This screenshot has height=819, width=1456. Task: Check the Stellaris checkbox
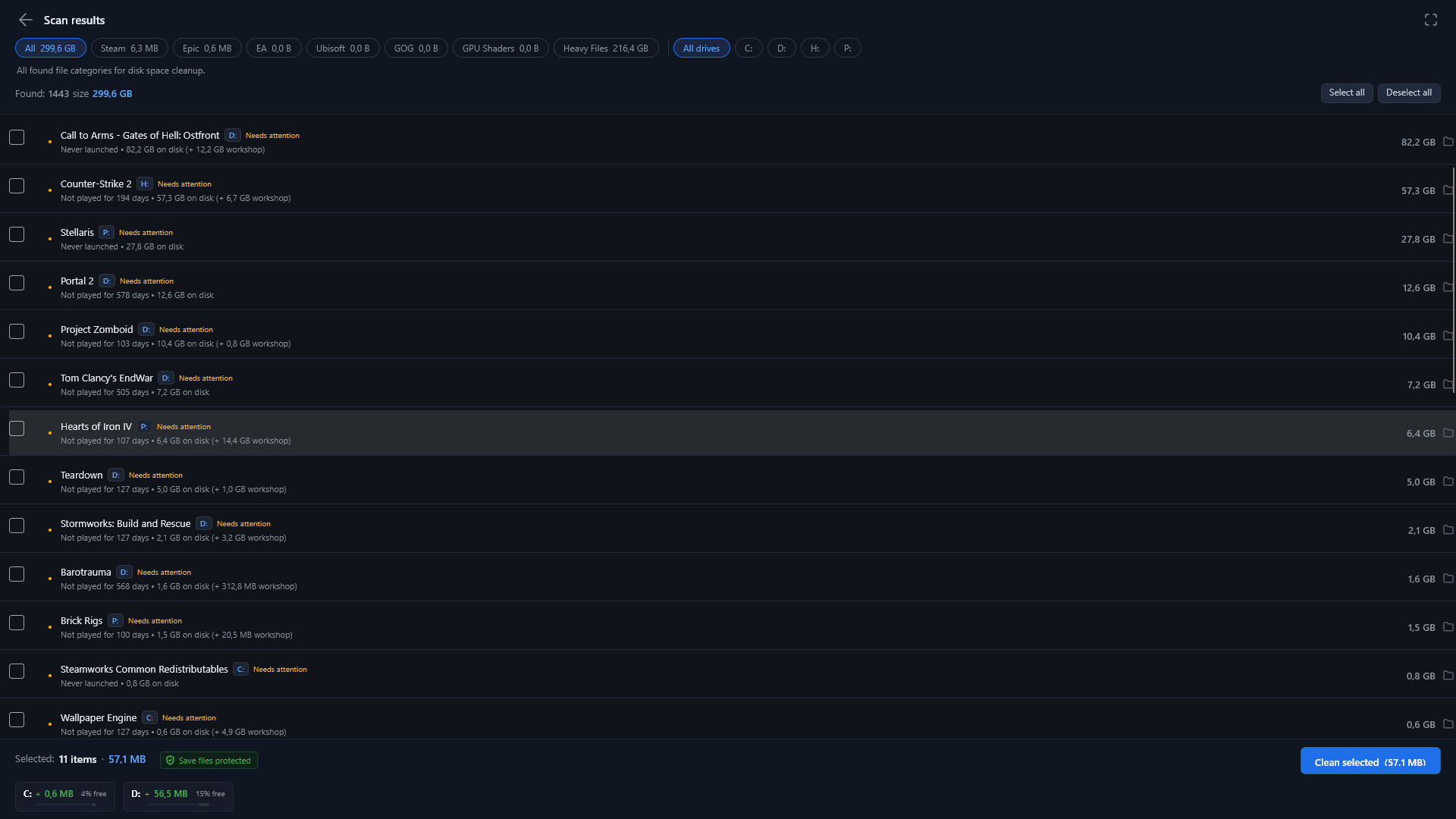(x=17, y=234)
